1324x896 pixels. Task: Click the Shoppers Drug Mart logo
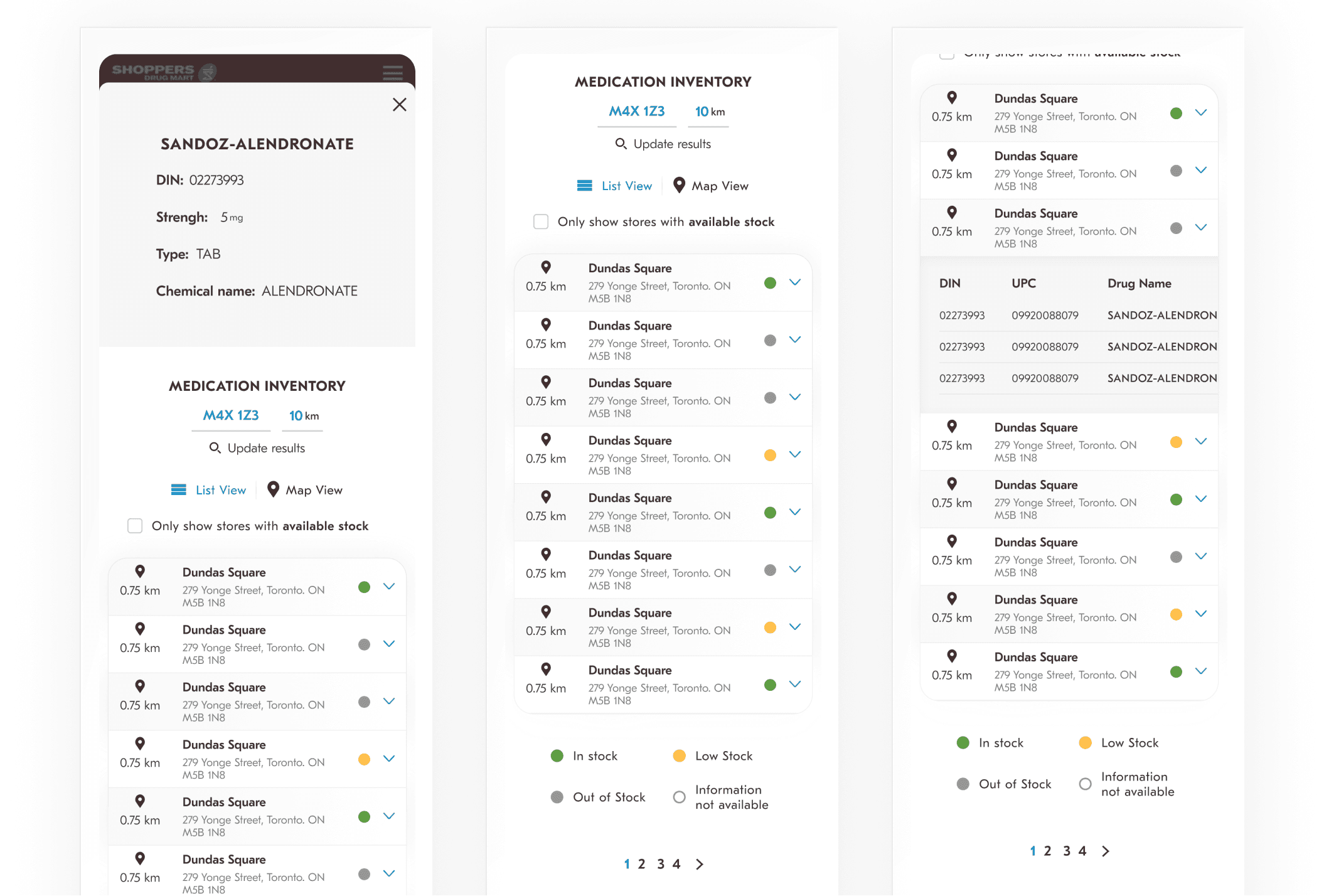(164, 72)
